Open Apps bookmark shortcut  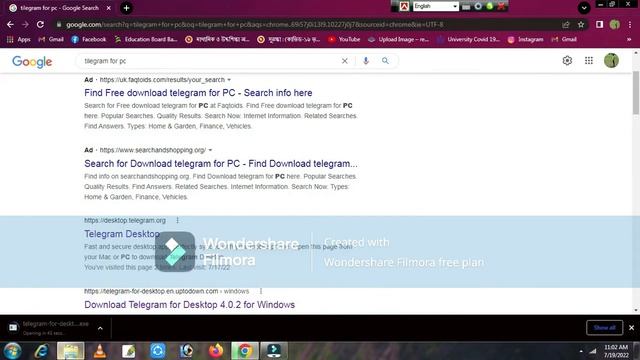click(x=19, y=40)
